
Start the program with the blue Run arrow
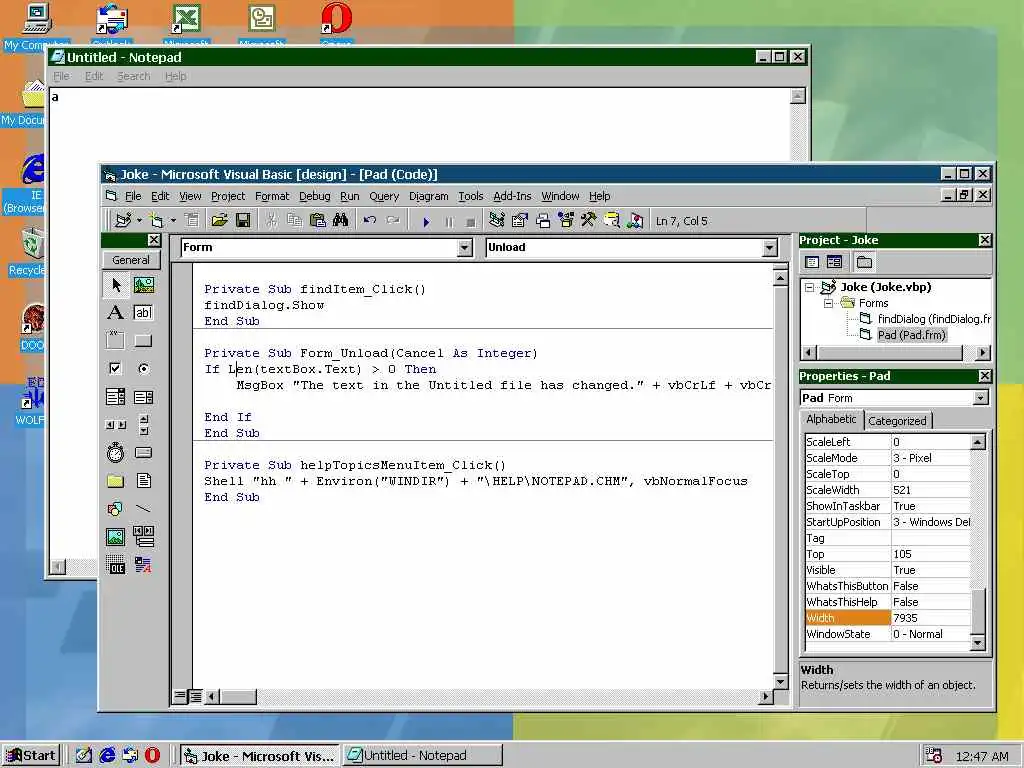tap(426, 221)
